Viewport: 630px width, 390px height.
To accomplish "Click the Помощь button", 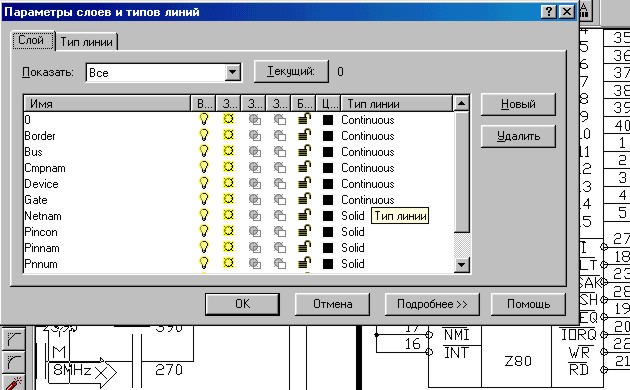I will click(528, 304).
